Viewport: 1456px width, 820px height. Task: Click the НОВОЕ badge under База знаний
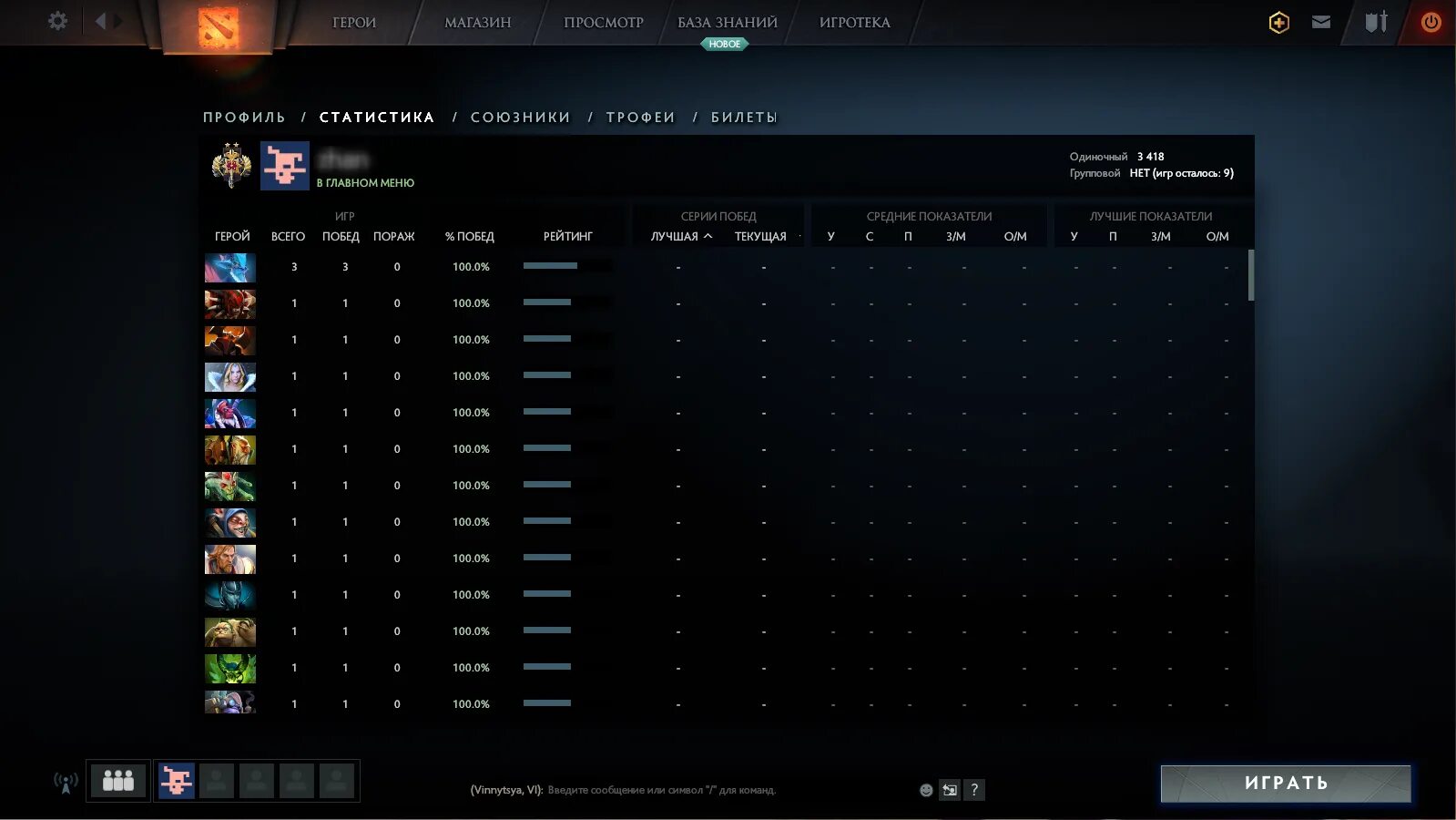tap(725, 44)
